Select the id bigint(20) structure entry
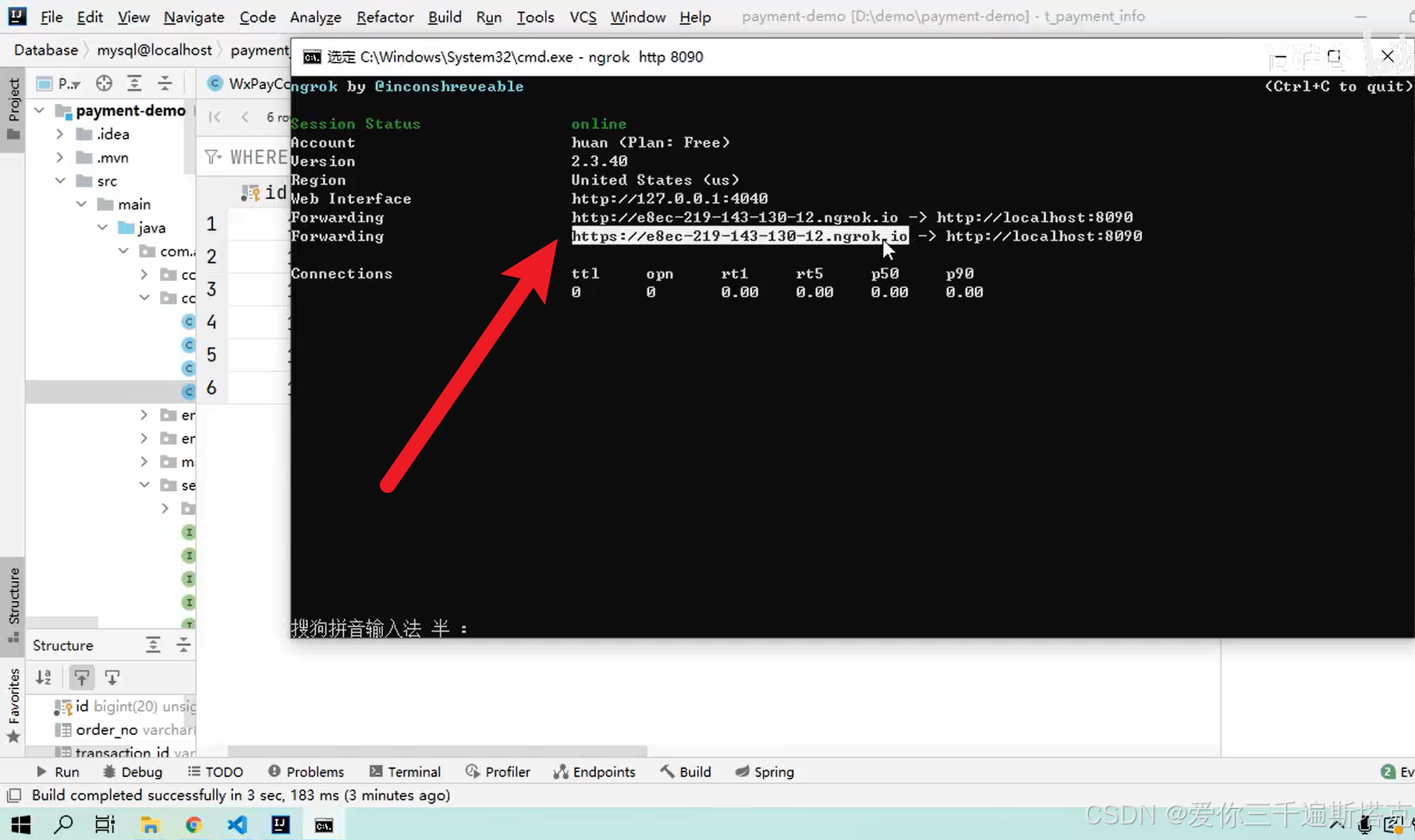This screenshot has width=1415, height=840. [125, 707]
